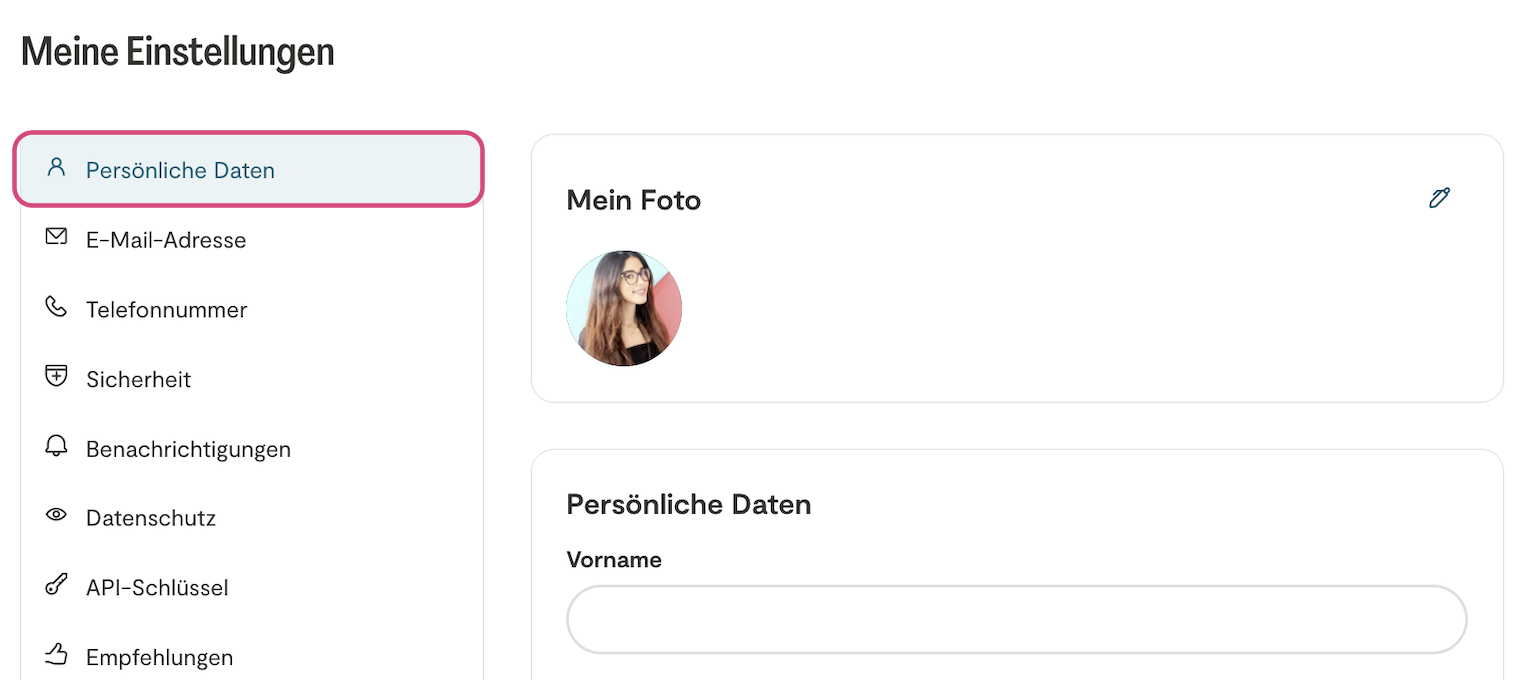Screen dimensions: 1522x680
Task: Click the phone handset icon in sidebar
Action: point(56,307)
